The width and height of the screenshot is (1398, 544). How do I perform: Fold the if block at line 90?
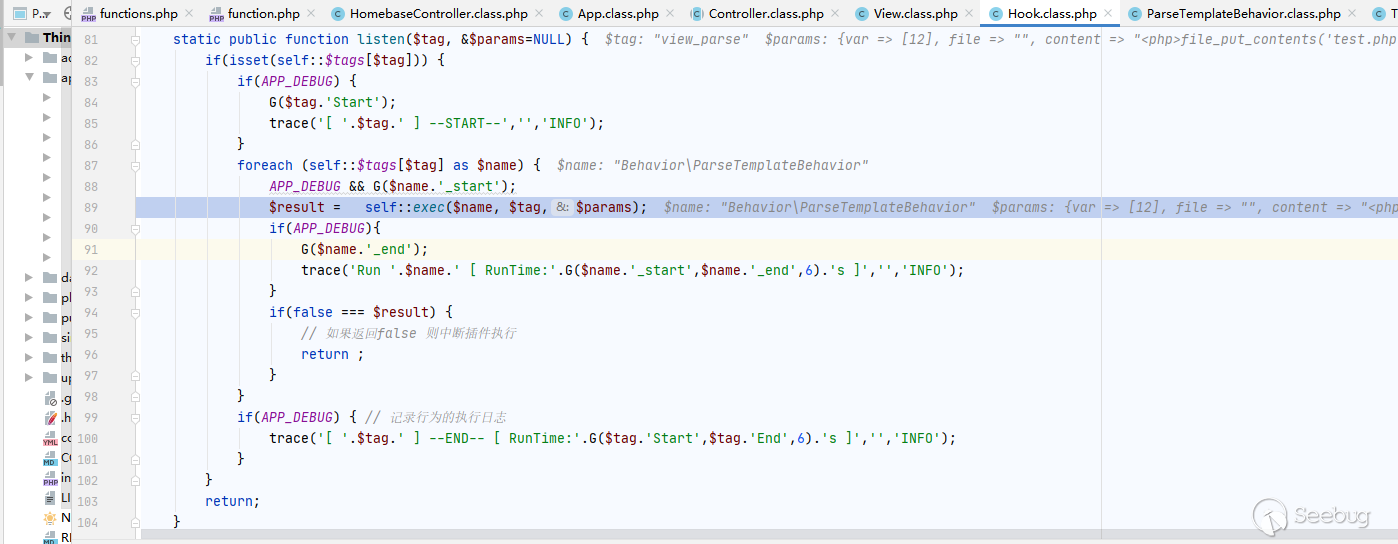pos(136,228)
